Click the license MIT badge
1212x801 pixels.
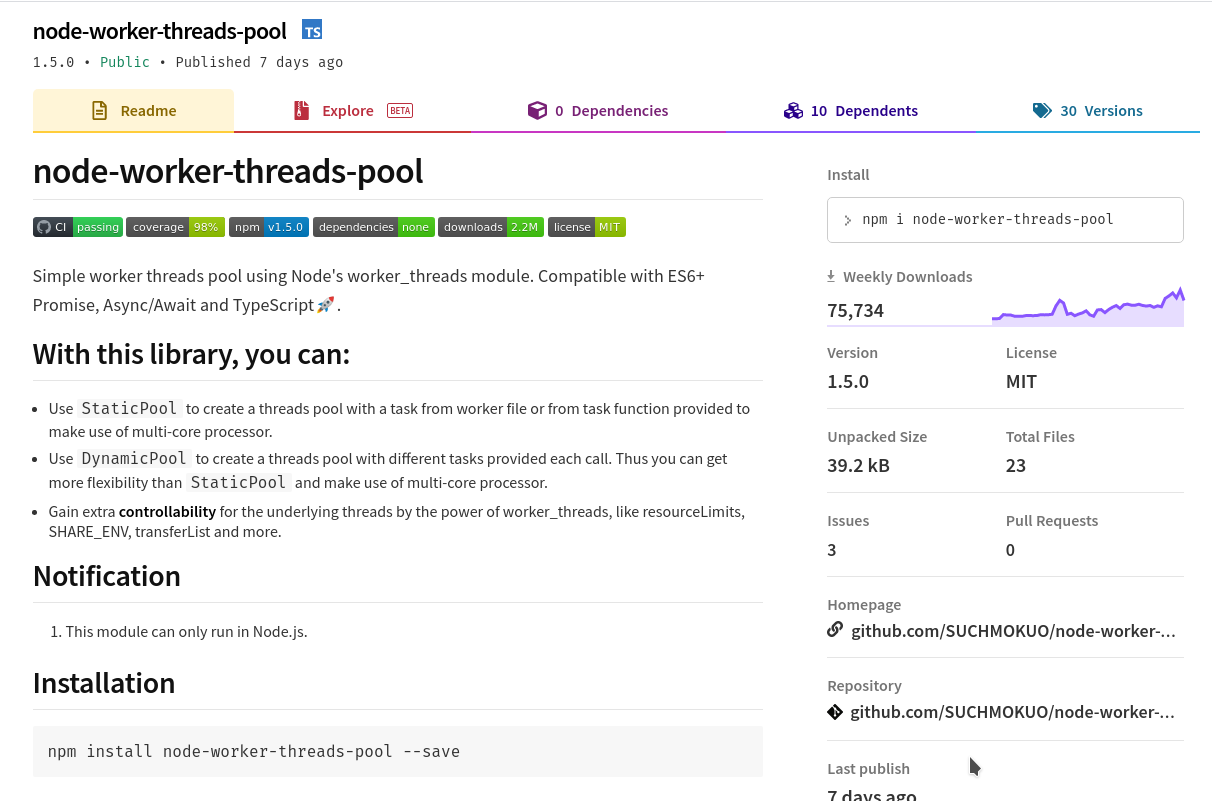[587, 227]
